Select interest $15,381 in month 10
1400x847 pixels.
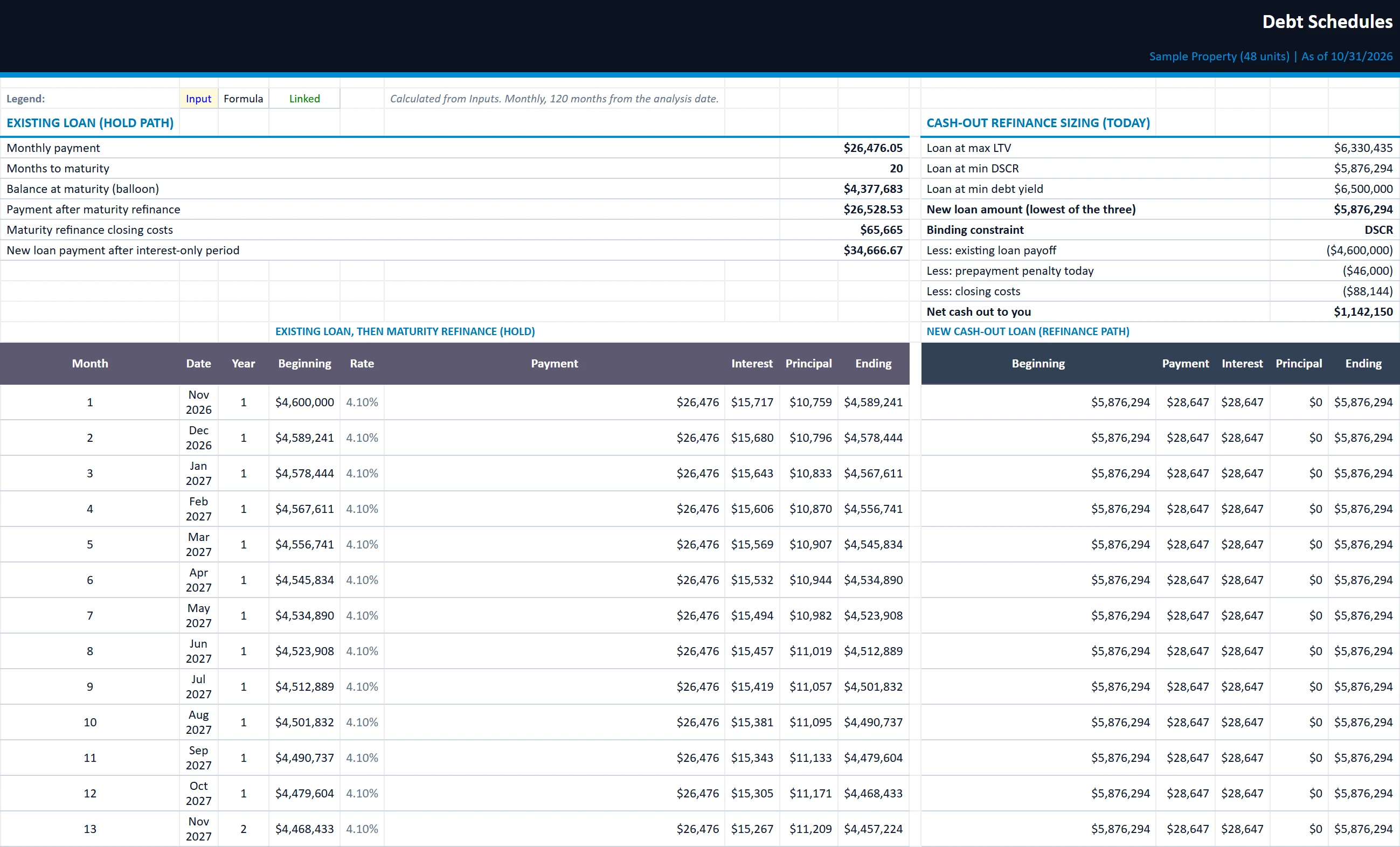(x=752, y=722)
